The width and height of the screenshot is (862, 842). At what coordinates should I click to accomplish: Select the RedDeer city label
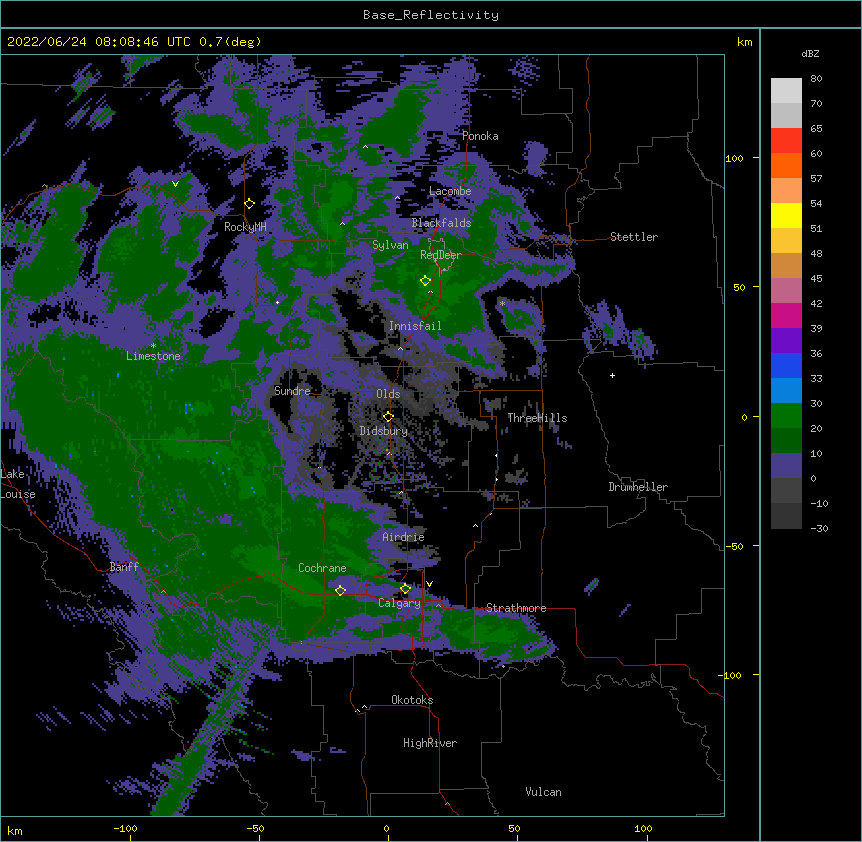441,255
